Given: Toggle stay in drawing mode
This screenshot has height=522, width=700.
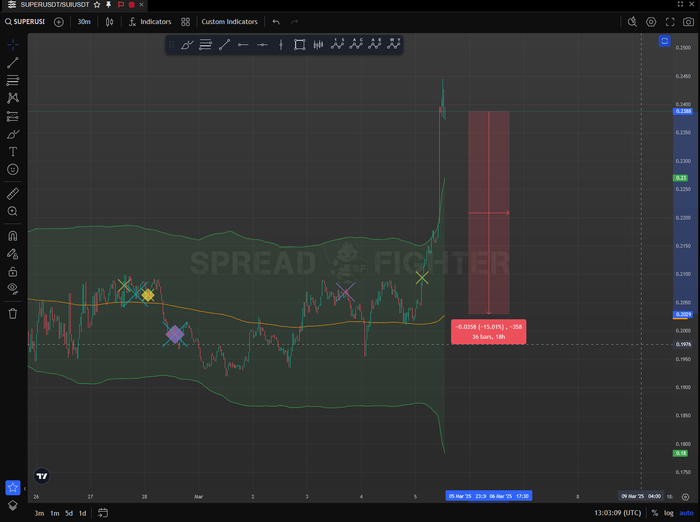Looking at the screenshot, I should point(13,254).
